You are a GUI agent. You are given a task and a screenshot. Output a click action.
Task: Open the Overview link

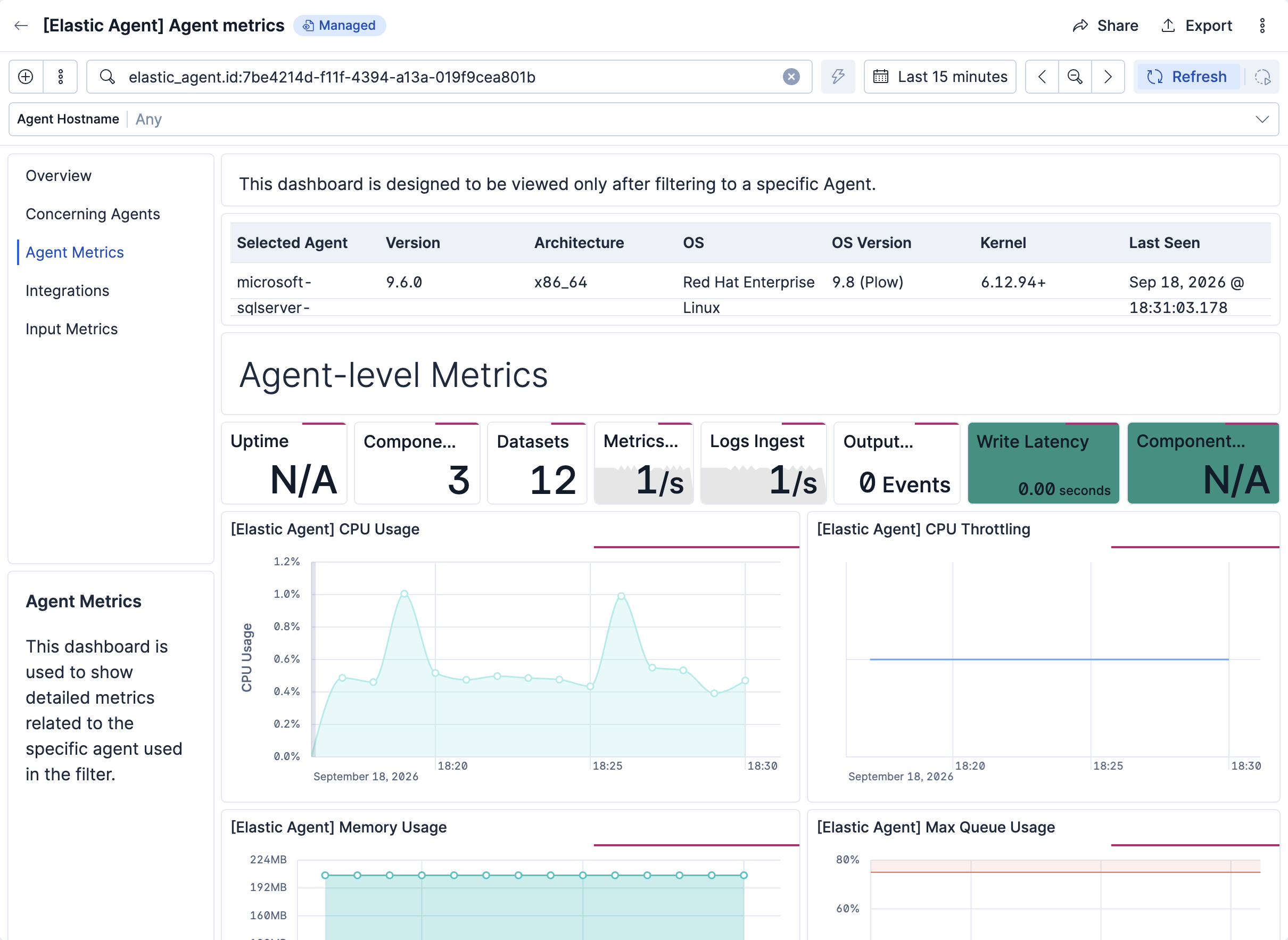click(x=59, y=176)
